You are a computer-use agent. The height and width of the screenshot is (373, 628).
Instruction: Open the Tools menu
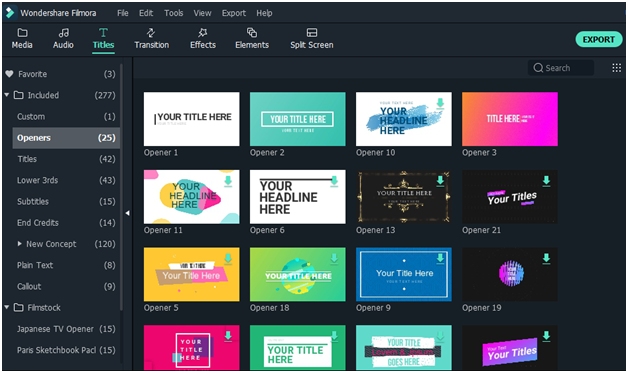[x=173, y=13]
